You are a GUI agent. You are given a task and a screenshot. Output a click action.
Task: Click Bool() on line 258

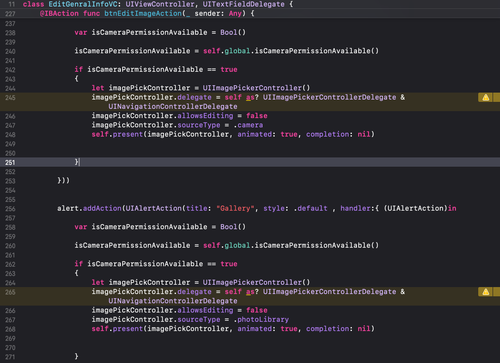coord(233,227)
